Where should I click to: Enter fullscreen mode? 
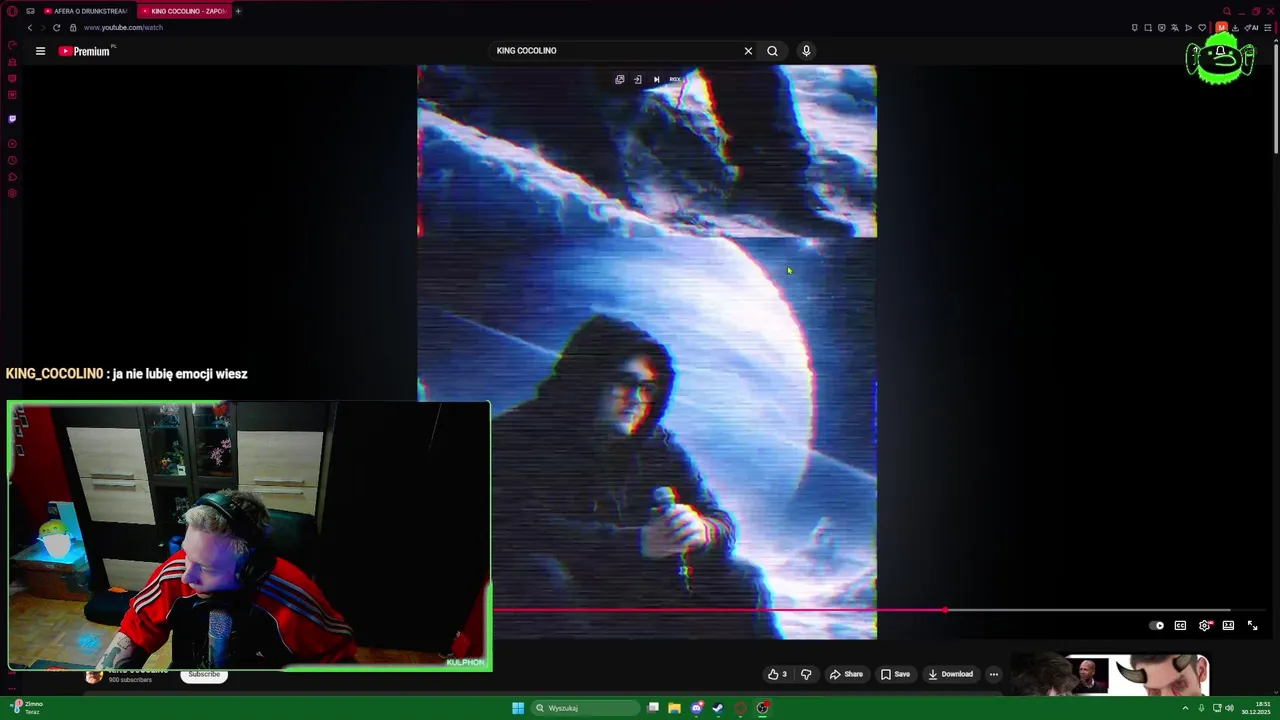pyautogui.click(x=1252, y=626)
